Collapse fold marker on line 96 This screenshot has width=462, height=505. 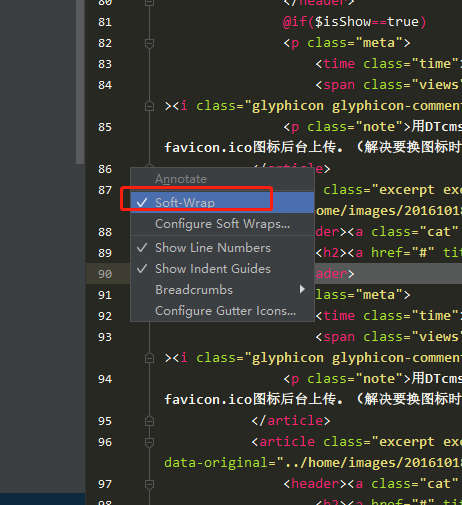tap(149, 442)
